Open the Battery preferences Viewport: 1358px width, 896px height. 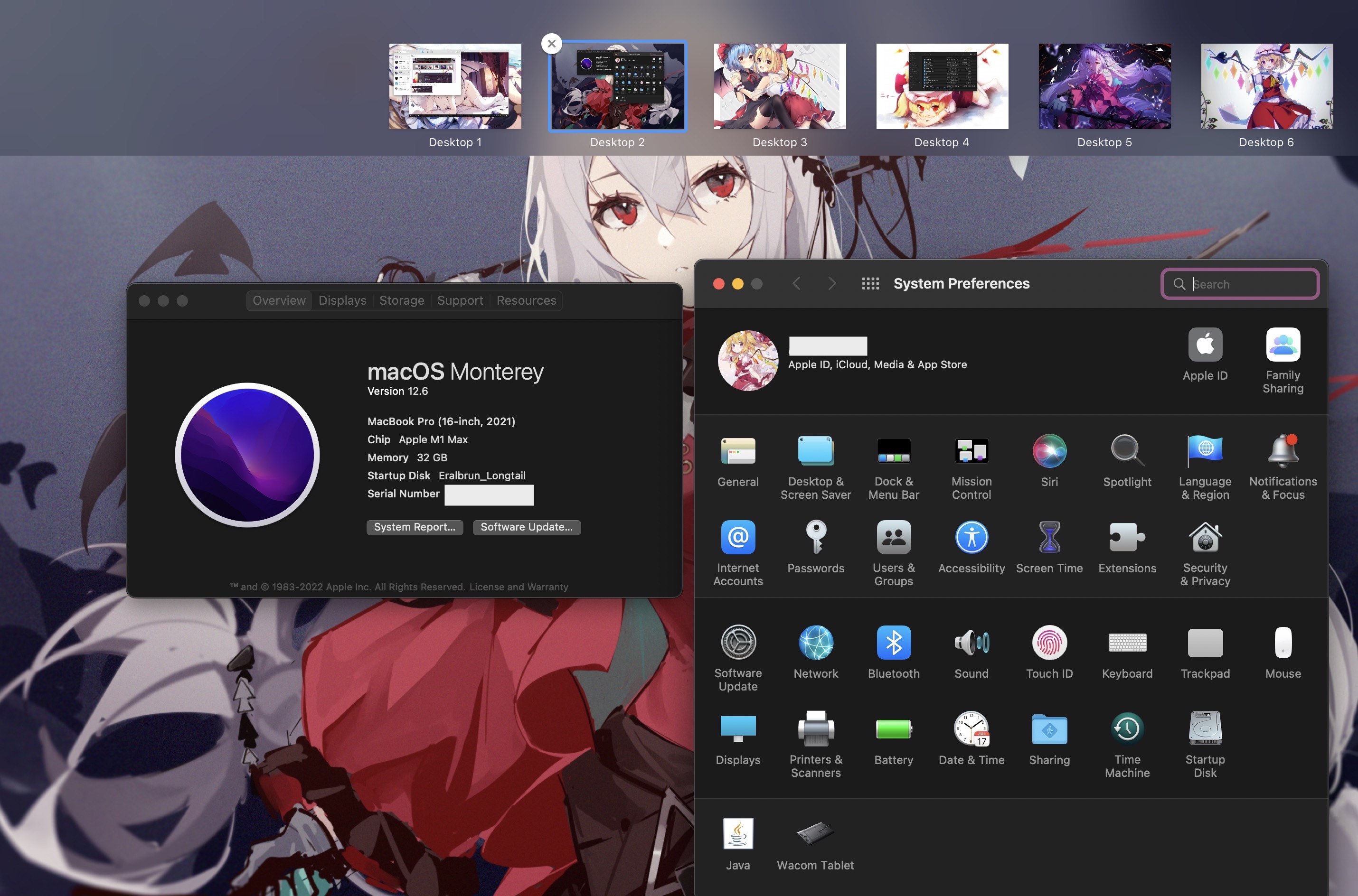click(893, 729)
